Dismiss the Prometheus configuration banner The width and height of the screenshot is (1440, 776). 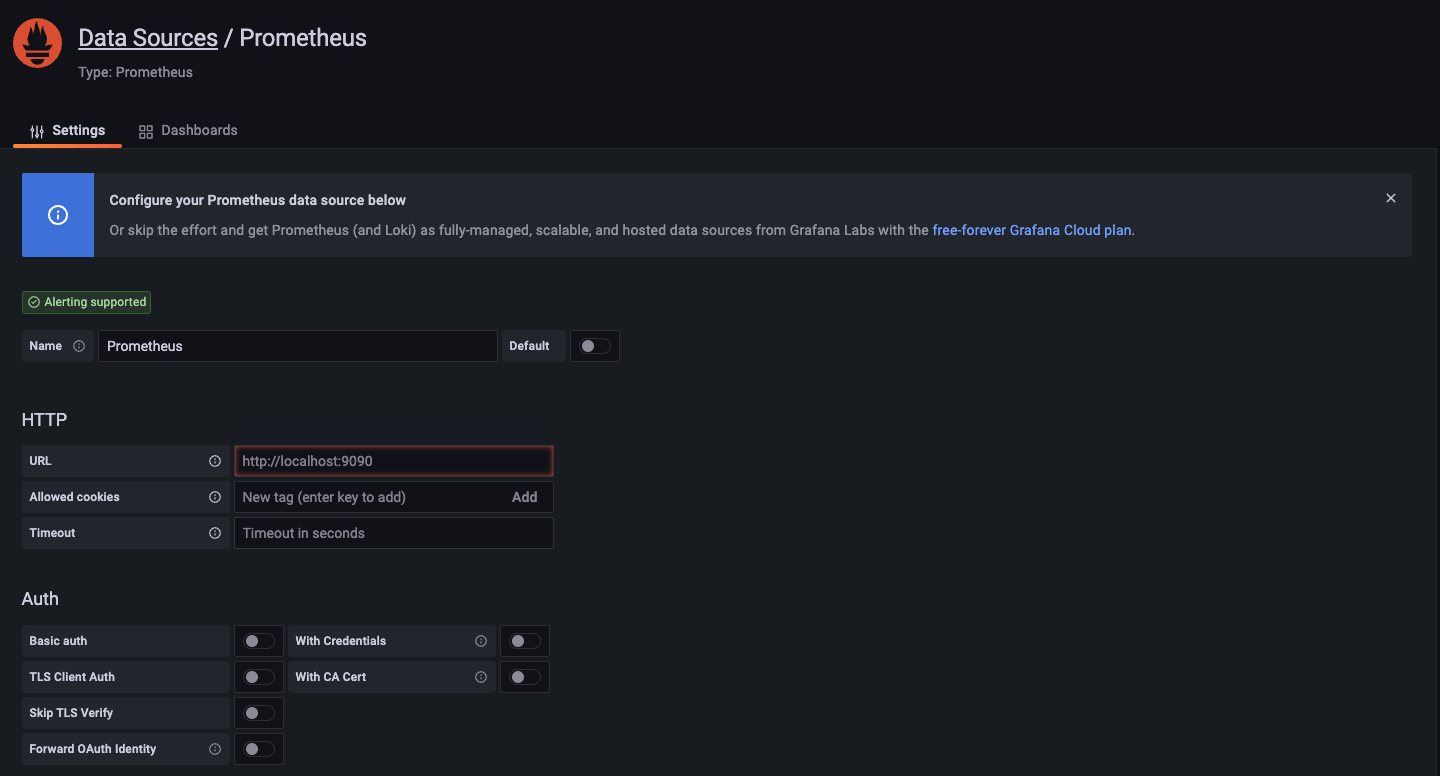click(1390, 198)
